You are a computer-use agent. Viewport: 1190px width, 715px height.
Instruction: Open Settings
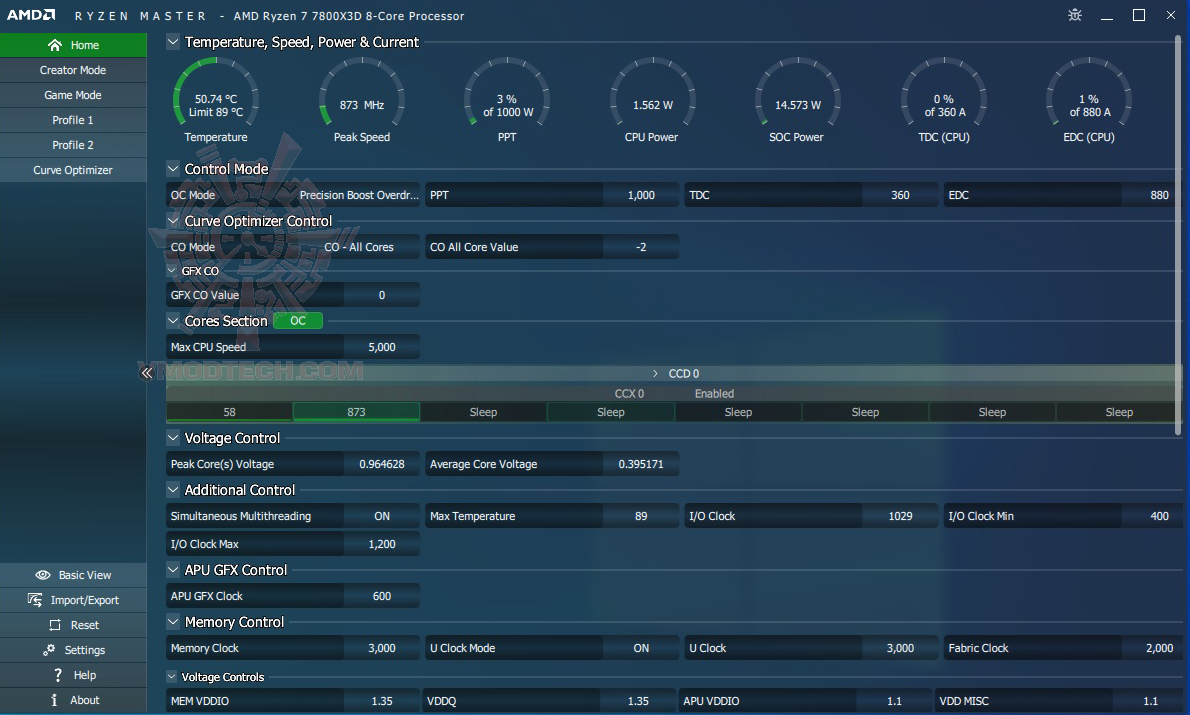click(x=74, y=650)
